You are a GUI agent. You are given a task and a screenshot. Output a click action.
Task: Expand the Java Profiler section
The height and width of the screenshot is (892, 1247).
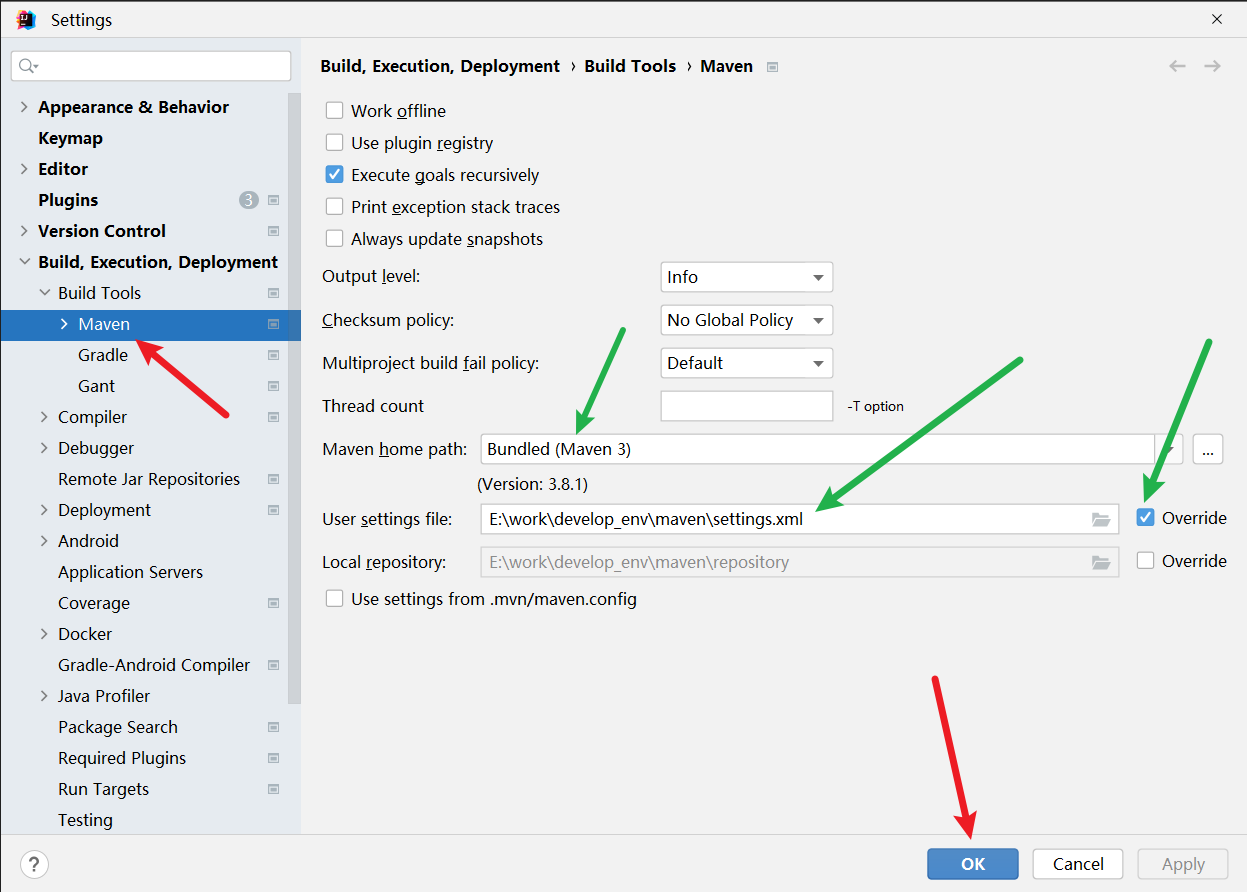44,696
